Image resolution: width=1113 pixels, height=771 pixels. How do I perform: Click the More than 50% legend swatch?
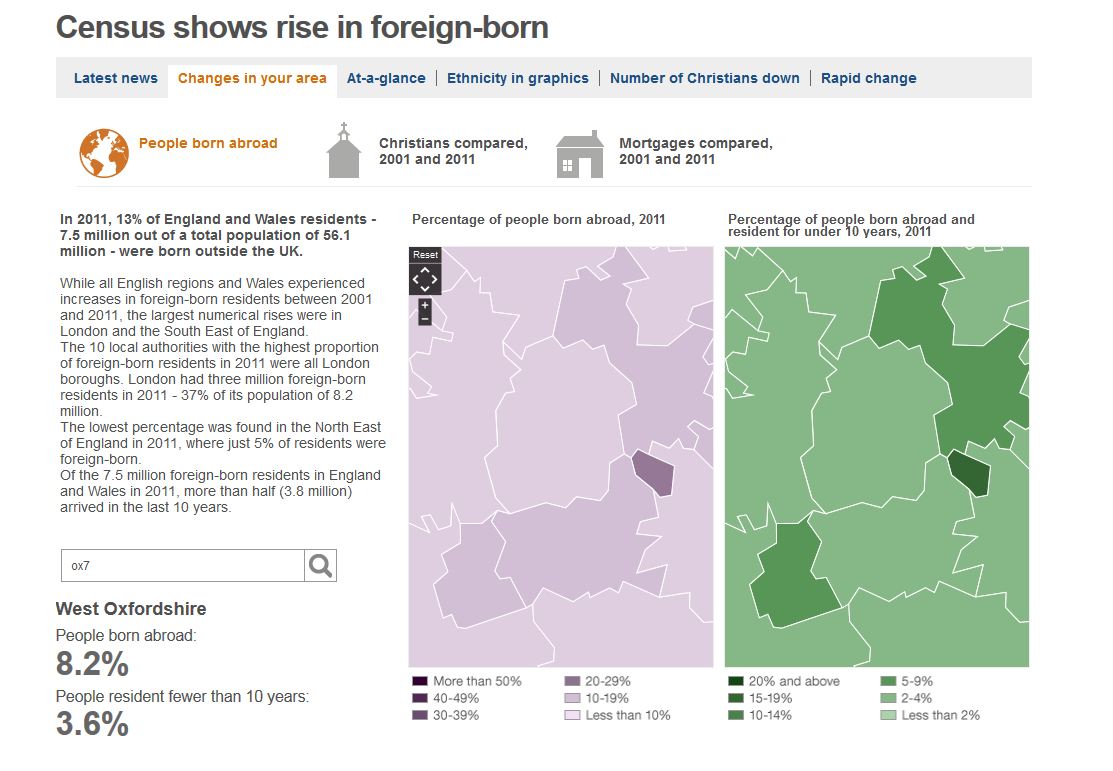[420, 681]
